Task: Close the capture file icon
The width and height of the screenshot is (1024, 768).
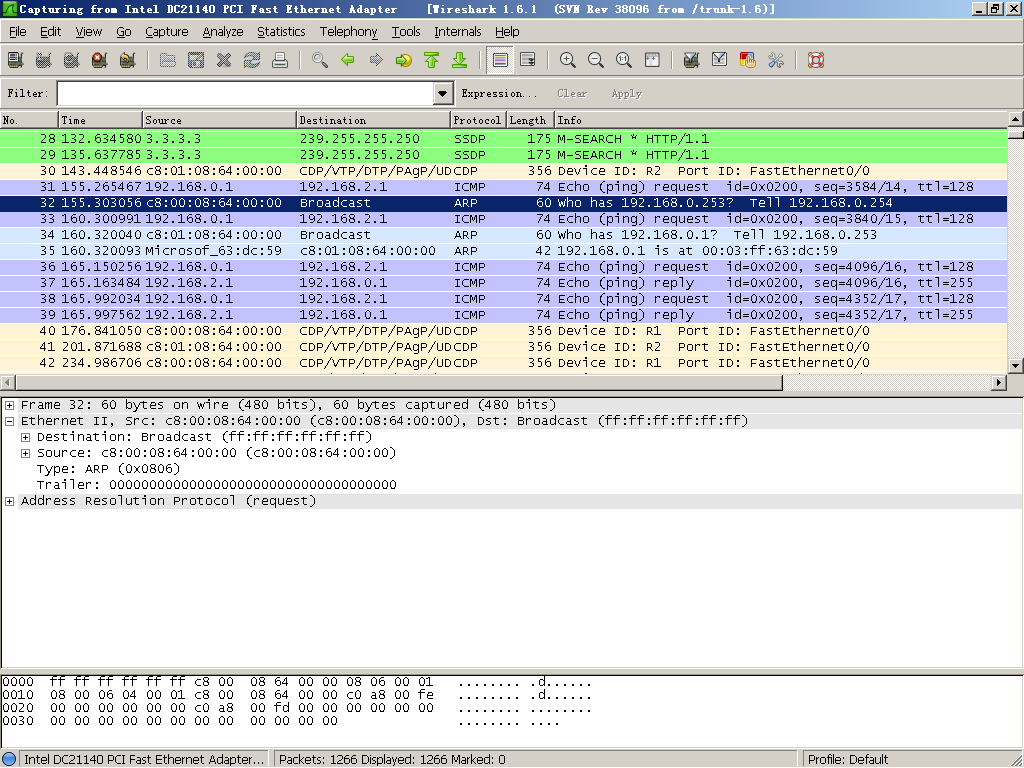Action: point(224,60)
